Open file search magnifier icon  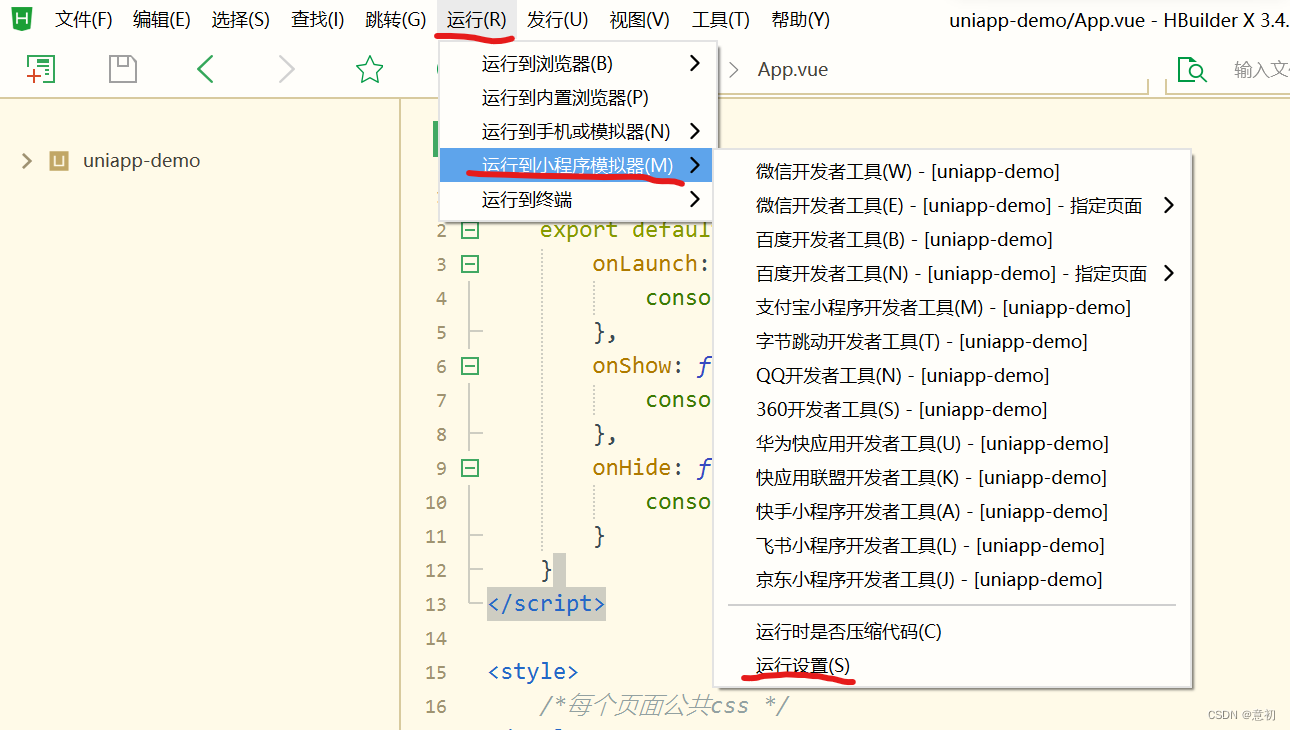coord(1192,69)
